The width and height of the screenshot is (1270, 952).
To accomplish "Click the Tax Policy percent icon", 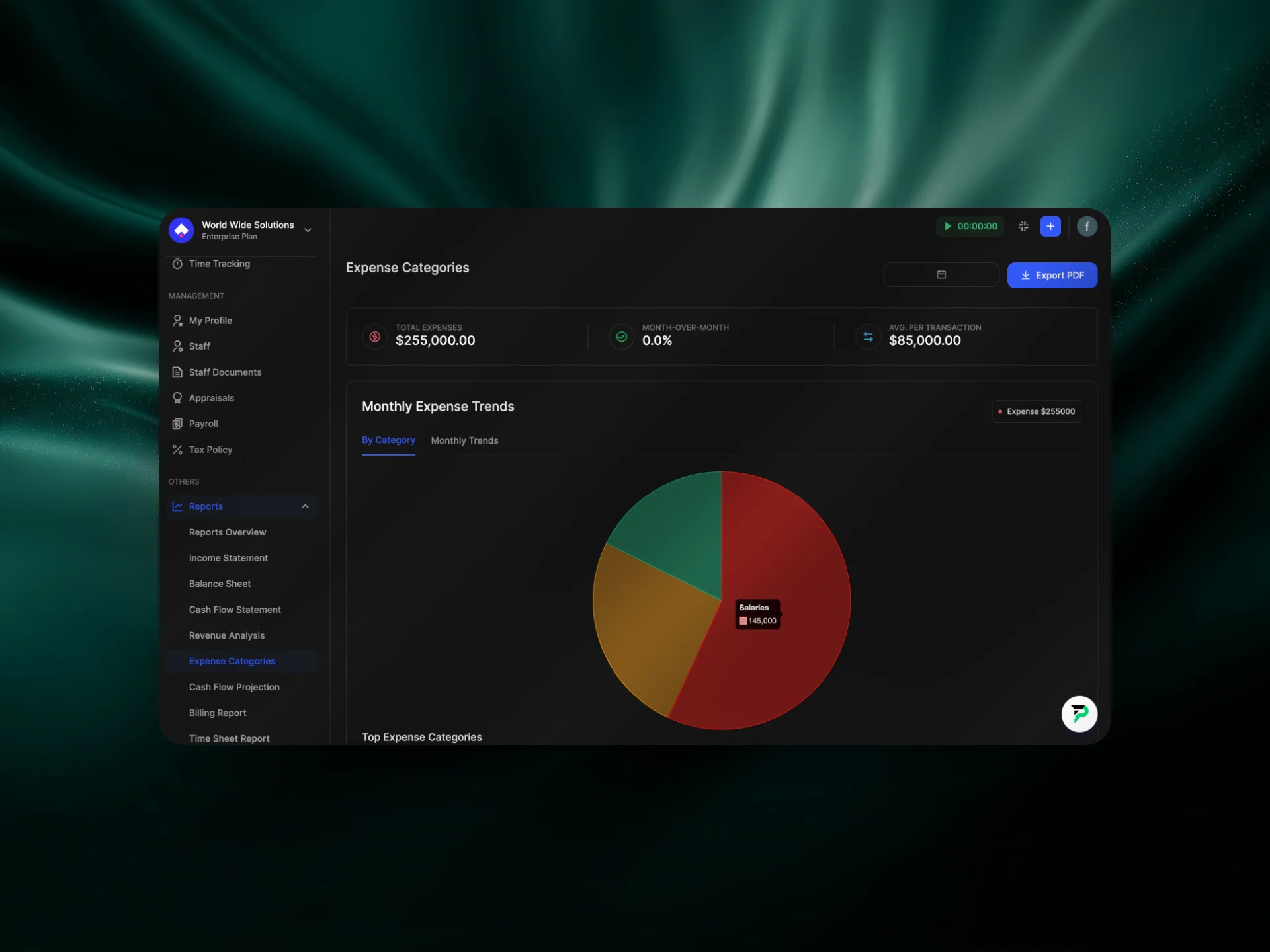I will [x=177, y=449].
